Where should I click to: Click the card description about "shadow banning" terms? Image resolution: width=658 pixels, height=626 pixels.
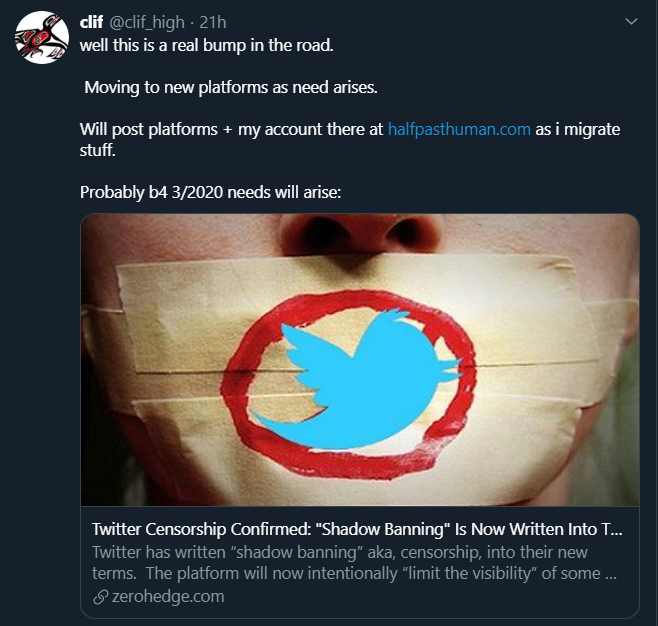tap(357, 563)
